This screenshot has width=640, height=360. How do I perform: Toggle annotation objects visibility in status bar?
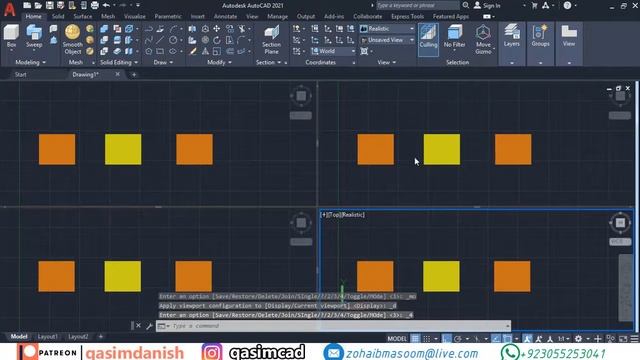pos(527,338)
